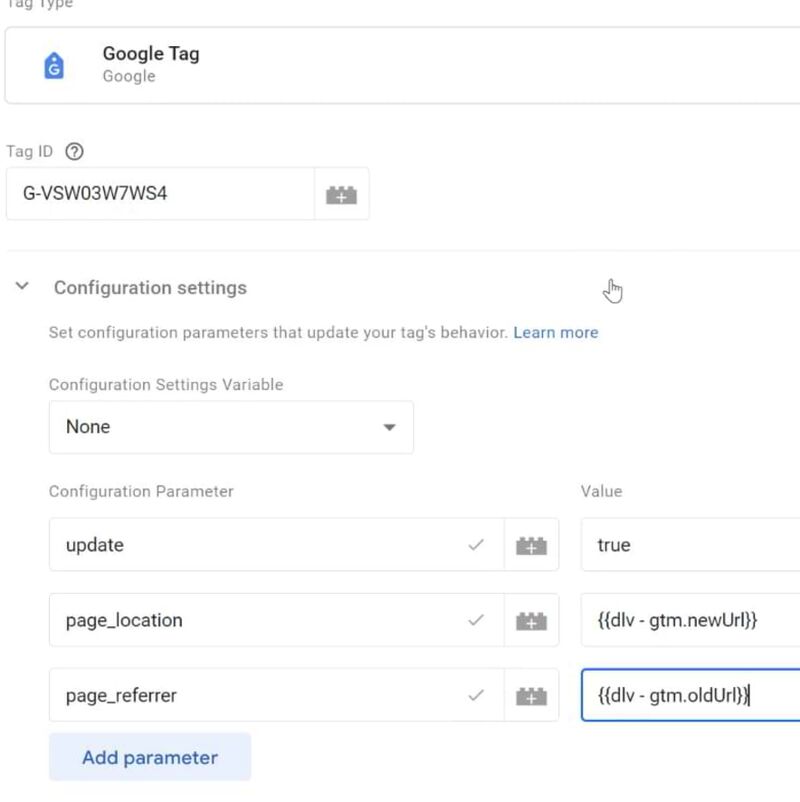This screenshot has height=802, width=800.
Task: Open variable picker for page_referrer parameter
Action: click(531, 695)
